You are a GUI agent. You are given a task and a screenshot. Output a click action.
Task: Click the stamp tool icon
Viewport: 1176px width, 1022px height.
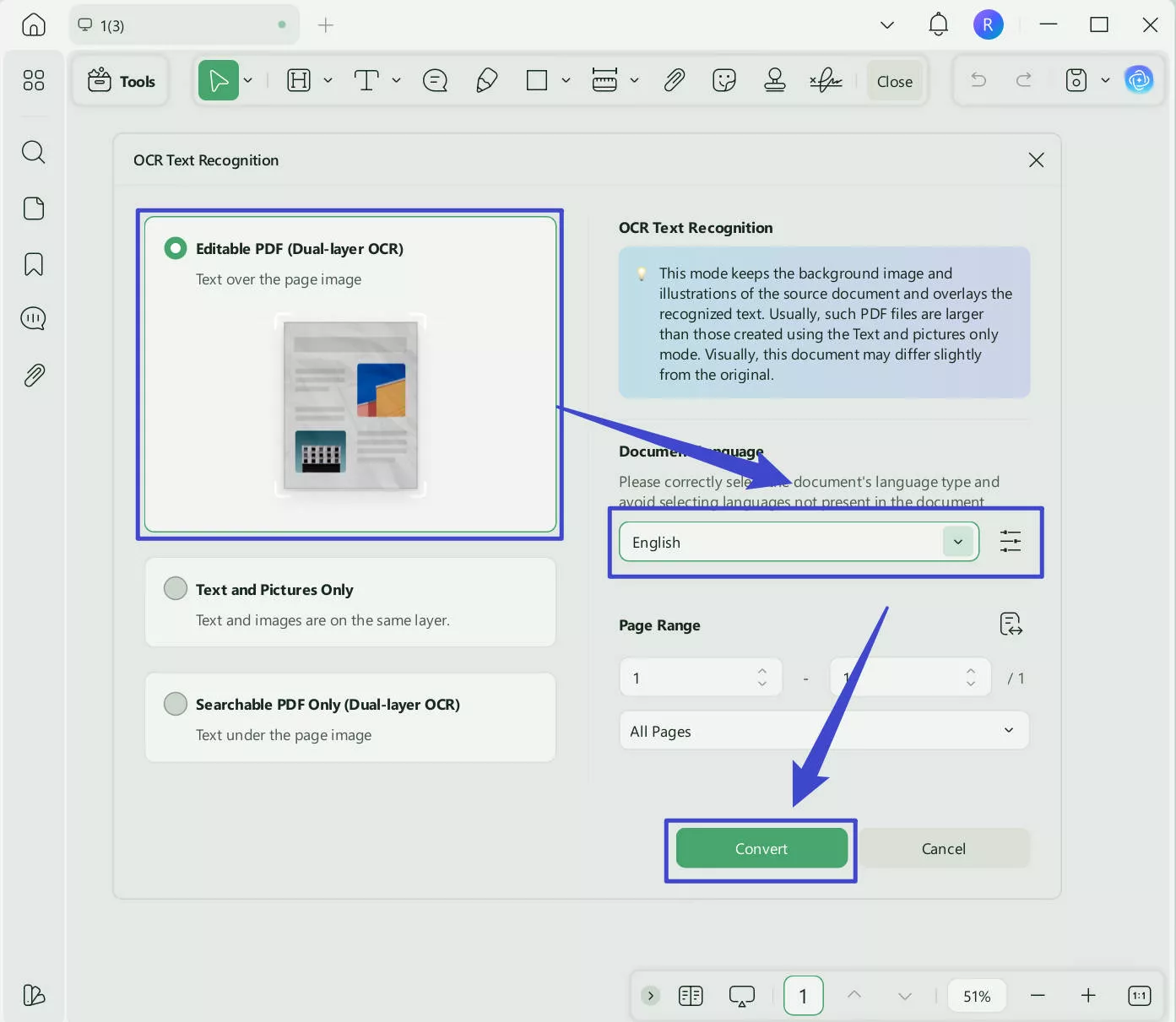(x=774, y=80)
